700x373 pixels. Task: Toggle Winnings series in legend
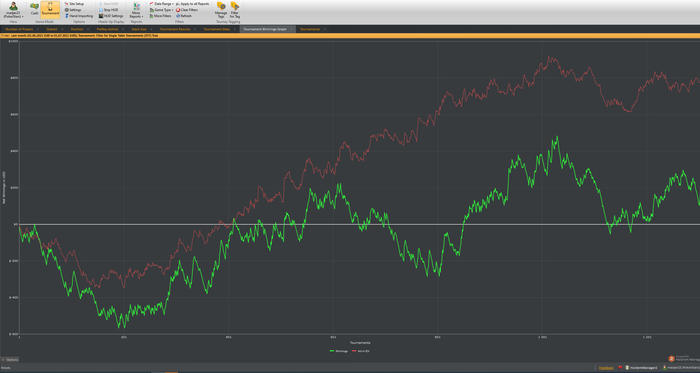pos(338,351)
